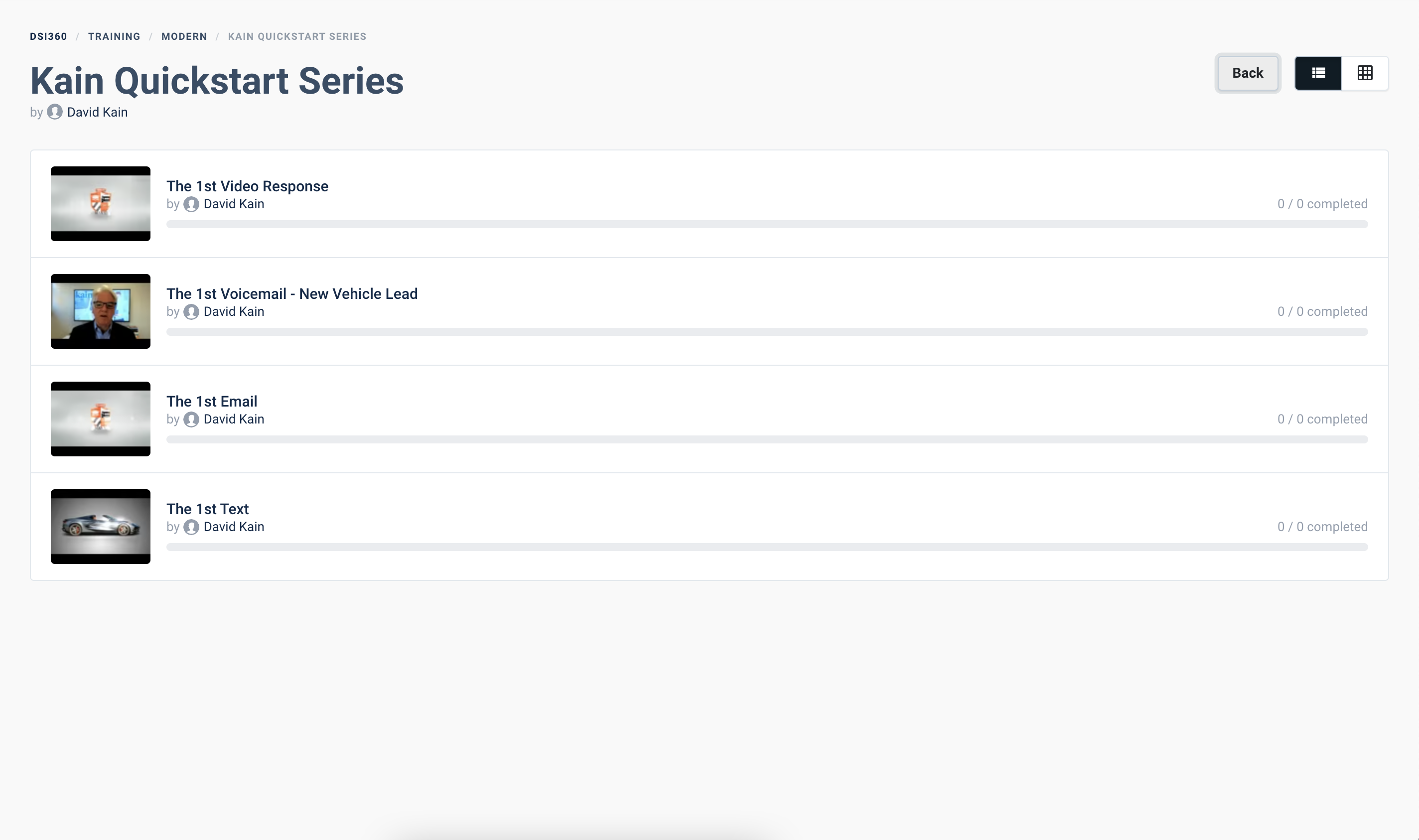
Task: Click author avatar on 1st Text row
Action: tap(191, 527)
